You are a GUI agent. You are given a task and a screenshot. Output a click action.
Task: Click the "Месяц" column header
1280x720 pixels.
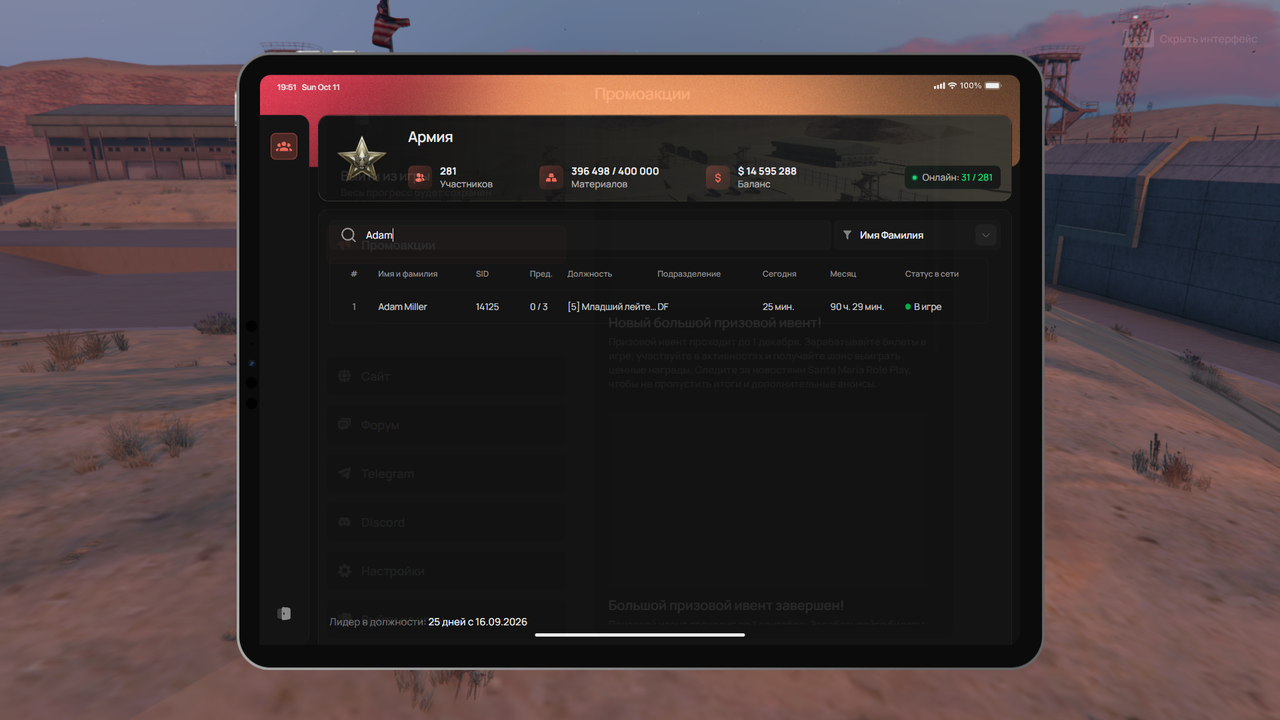(843, 274)
